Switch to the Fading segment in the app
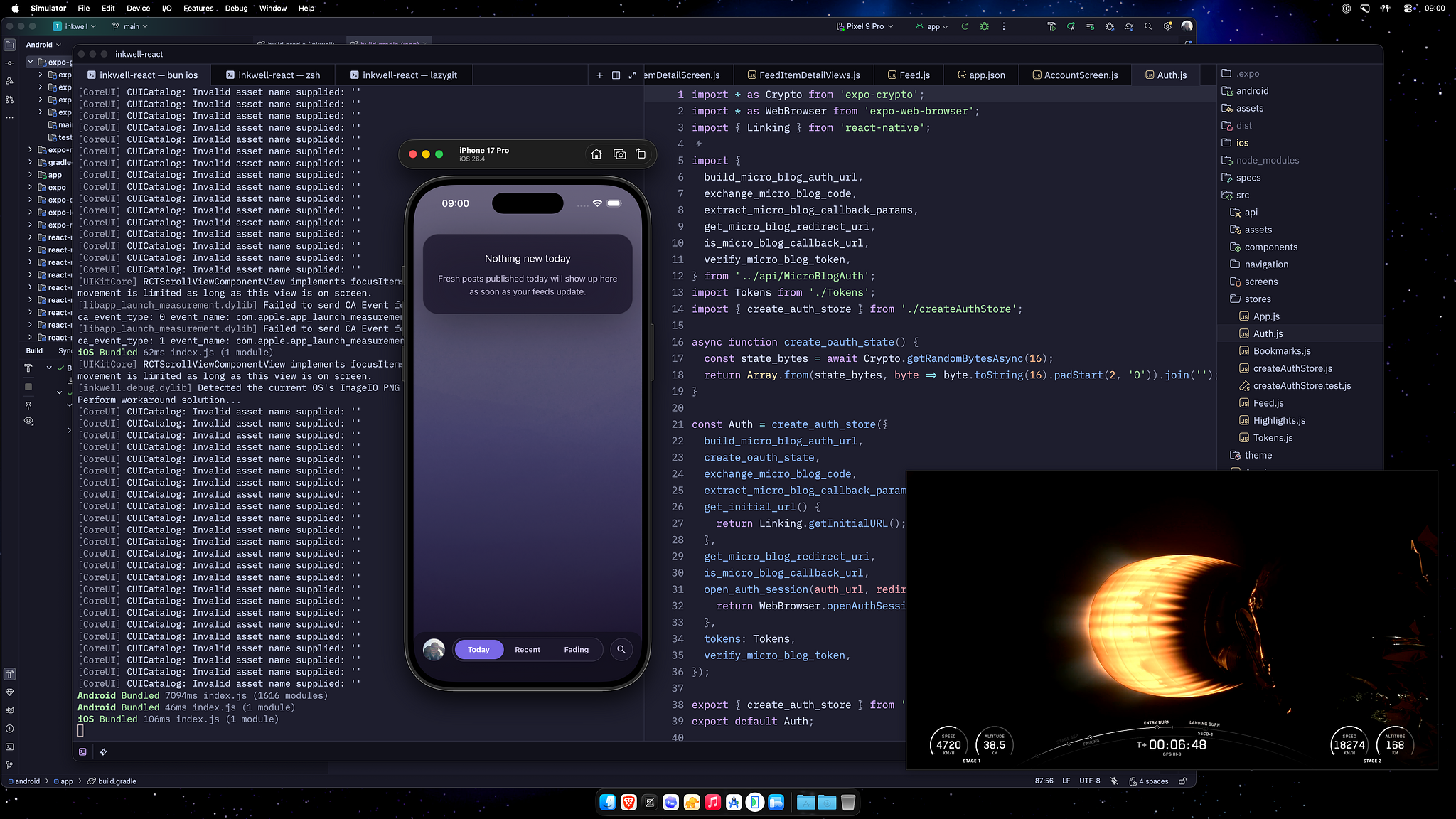The width and height of the screenshot is (1456, 819). pyautogui.click(x=576, y=649)
